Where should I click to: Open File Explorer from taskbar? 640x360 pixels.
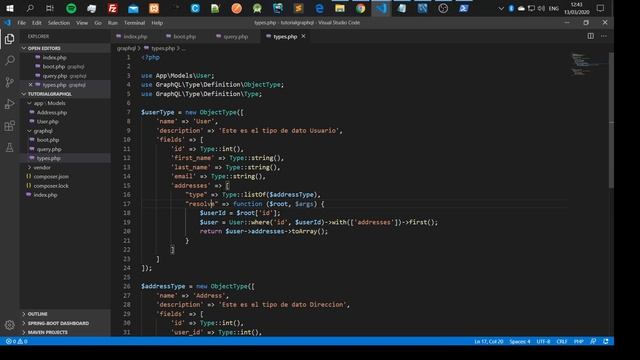340,8
